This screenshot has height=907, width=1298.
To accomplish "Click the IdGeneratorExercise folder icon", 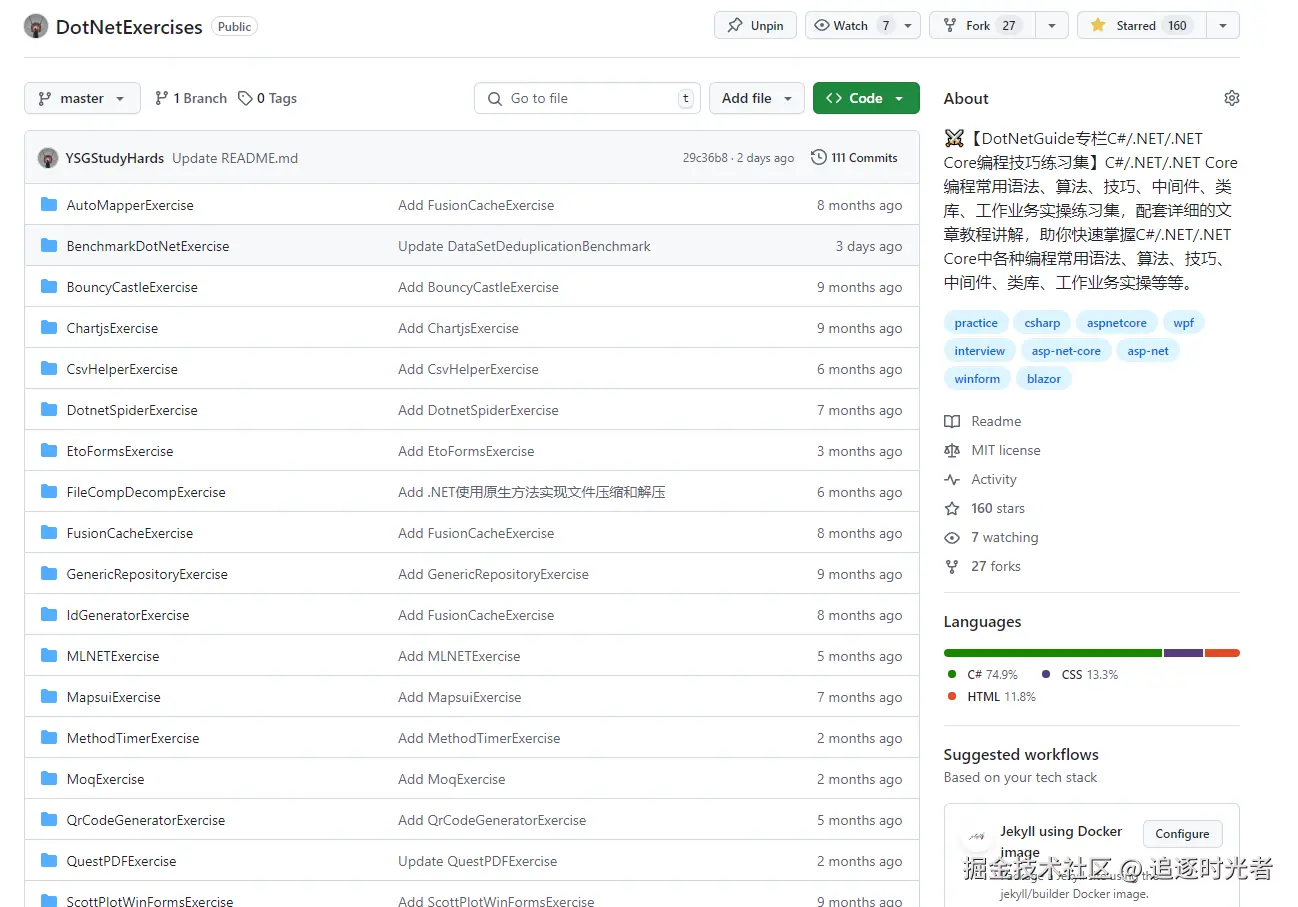I will [49, 615].
